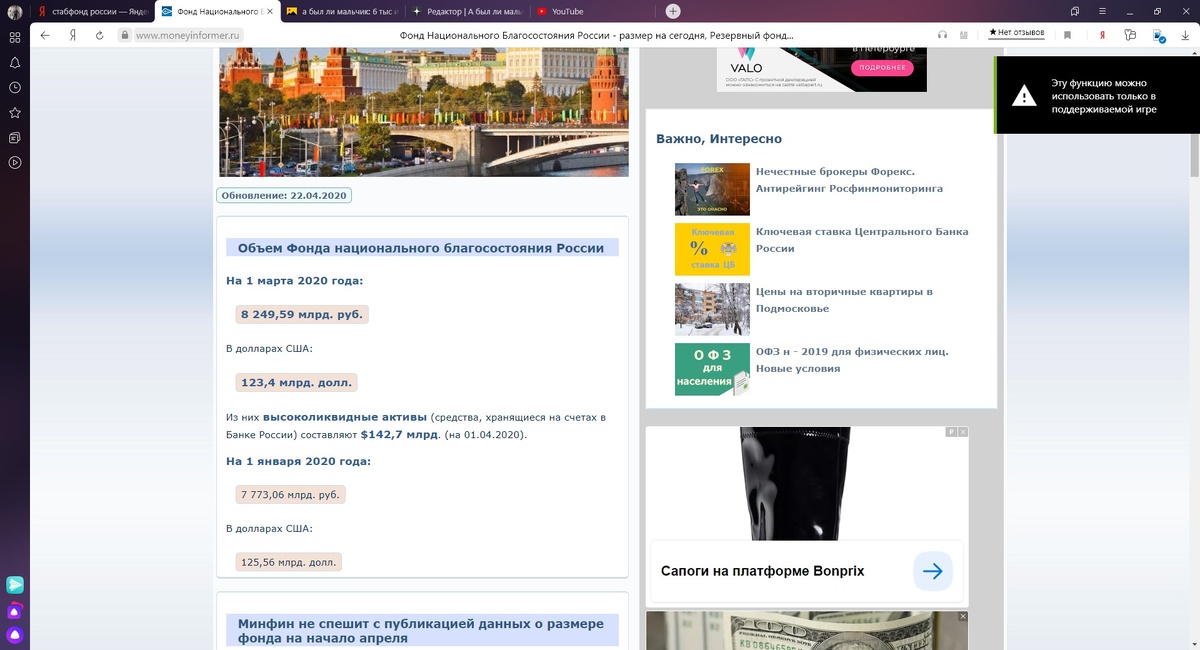Click the snowy apartment building thumbnail

click(x=712, y=309)
